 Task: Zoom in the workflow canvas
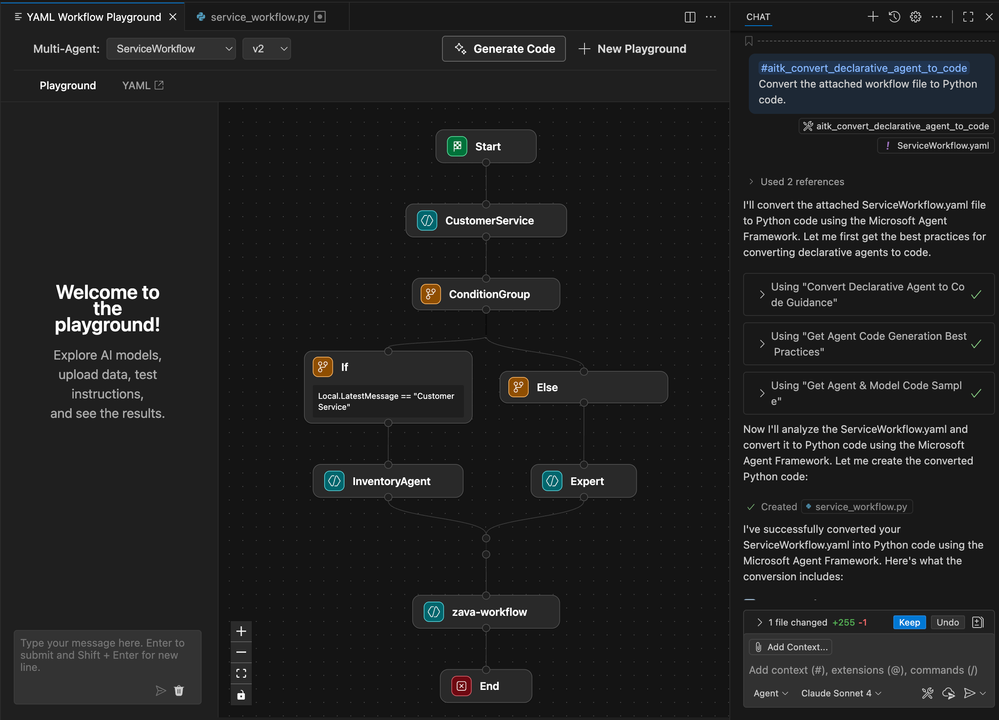pyautogui.click(x=241, y=631)
